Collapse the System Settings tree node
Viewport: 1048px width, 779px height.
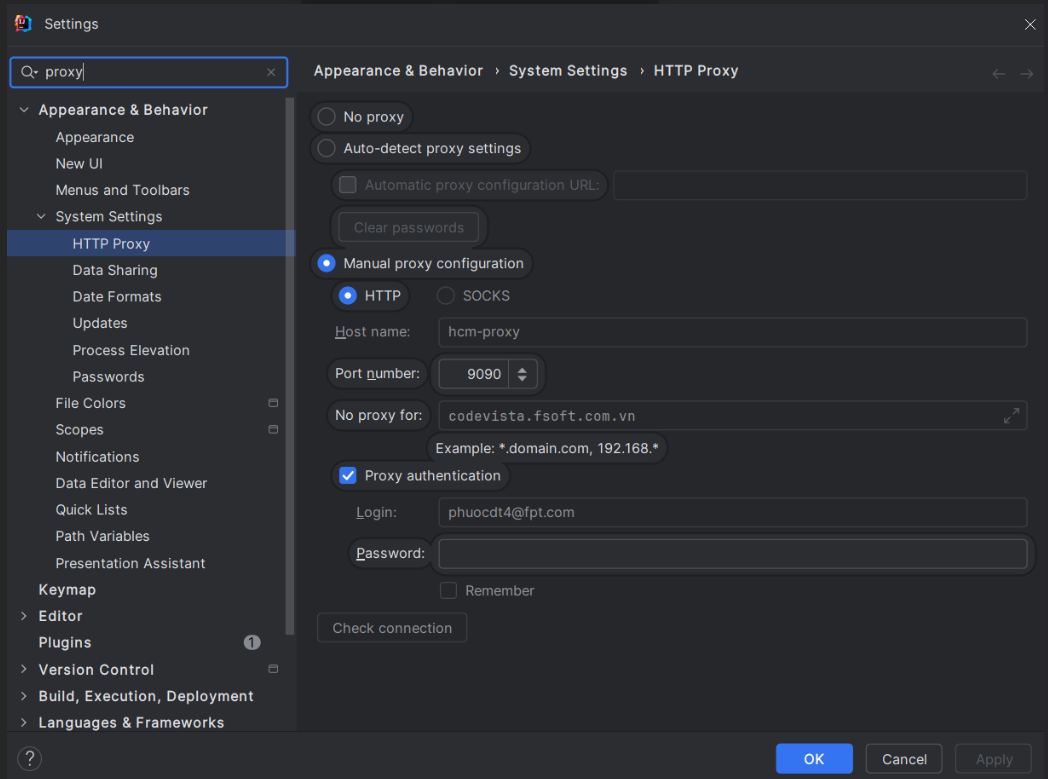[x=41, y=217]
